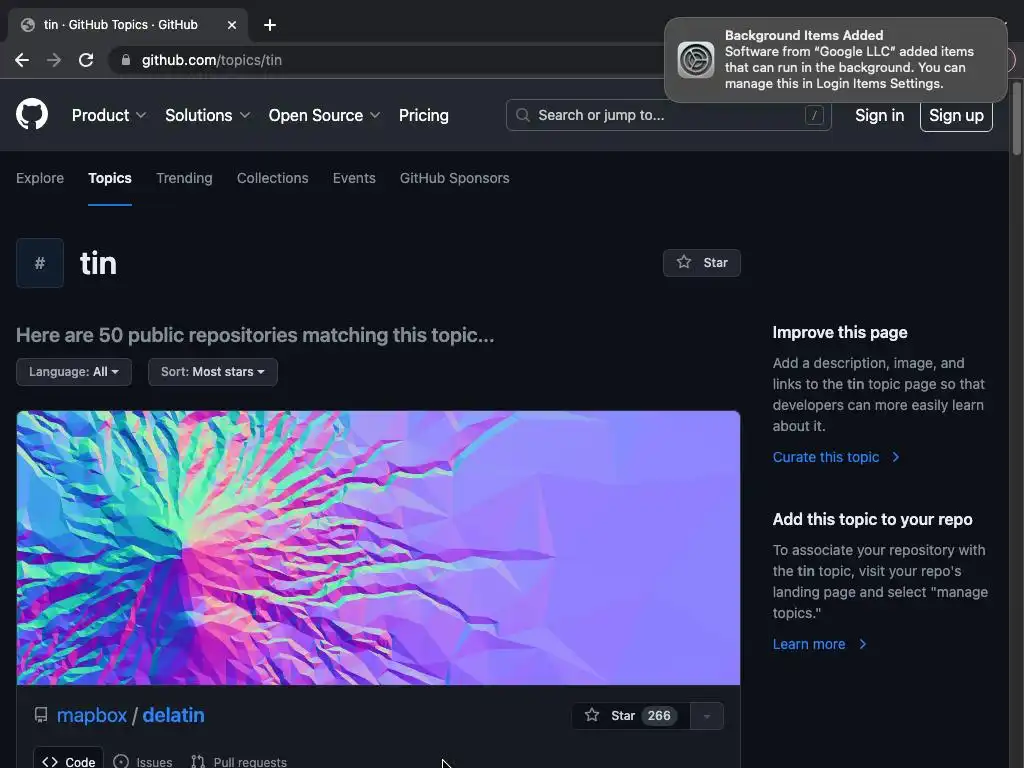
Task: Focus the Search or jump to field
Action: [x=669, y=116]
